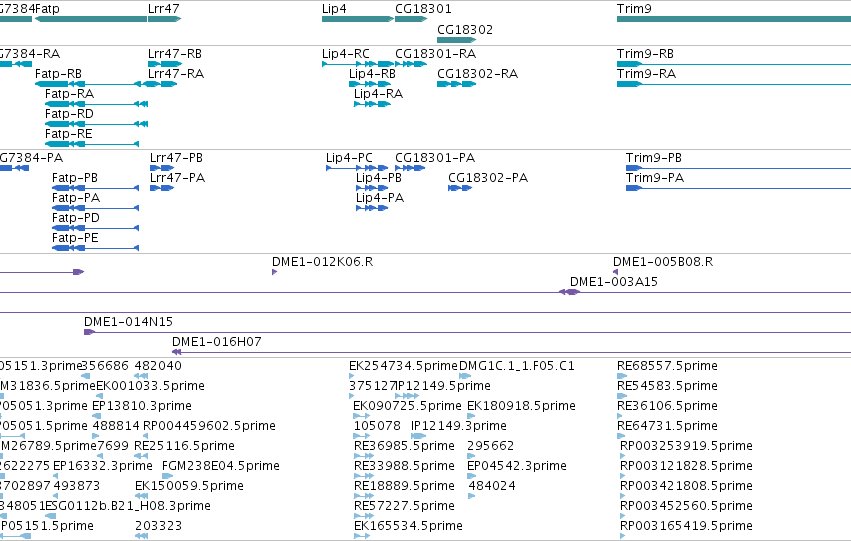Click the CG18302 gene label

click(x=465, y=30)
